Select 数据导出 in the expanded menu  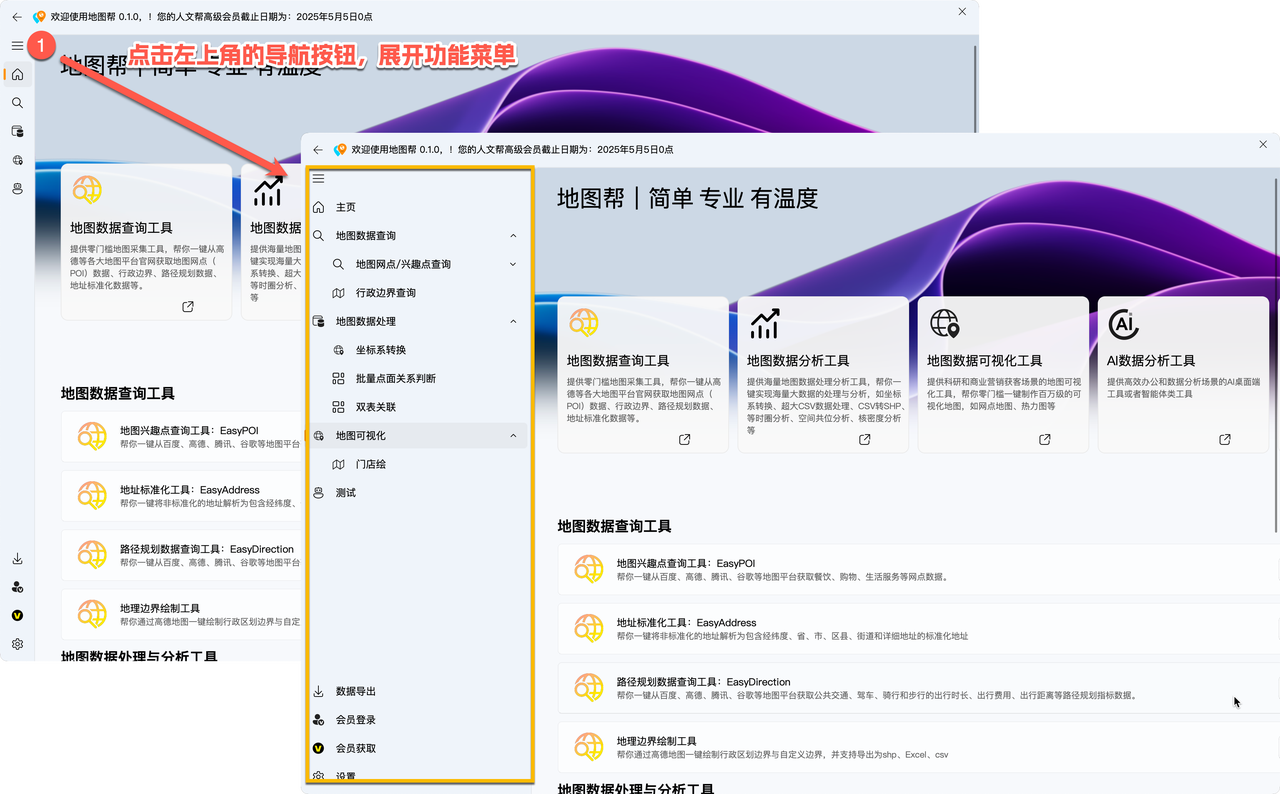tap(419, 691)
